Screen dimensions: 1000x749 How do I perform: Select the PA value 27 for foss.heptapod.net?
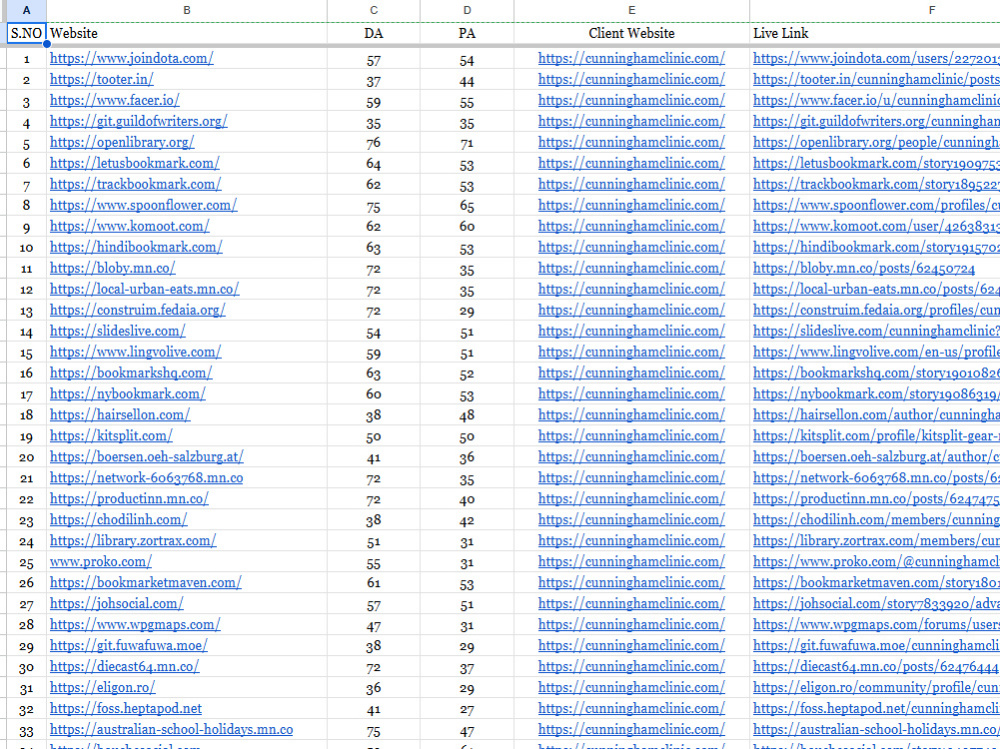tap(467, 710)
